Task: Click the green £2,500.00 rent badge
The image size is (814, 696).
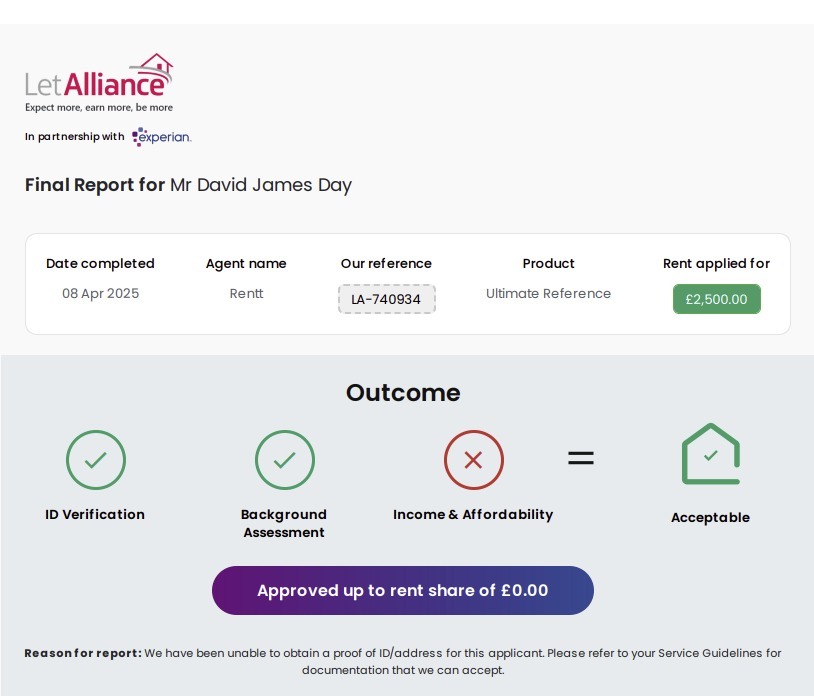Action: click(x=716, y=299)
